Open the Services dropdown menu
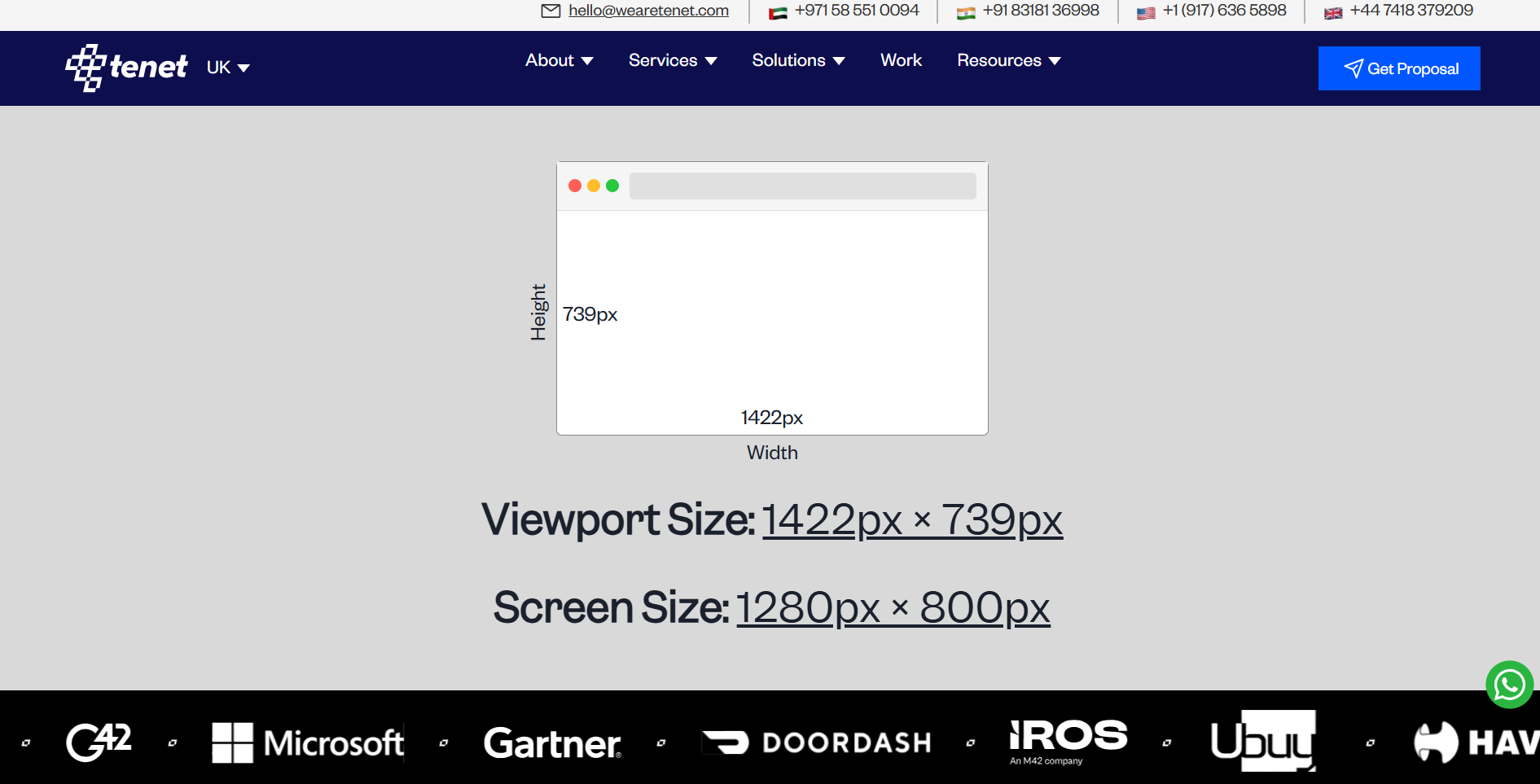The image size is (1540, 784). click(x=672, y=60)
